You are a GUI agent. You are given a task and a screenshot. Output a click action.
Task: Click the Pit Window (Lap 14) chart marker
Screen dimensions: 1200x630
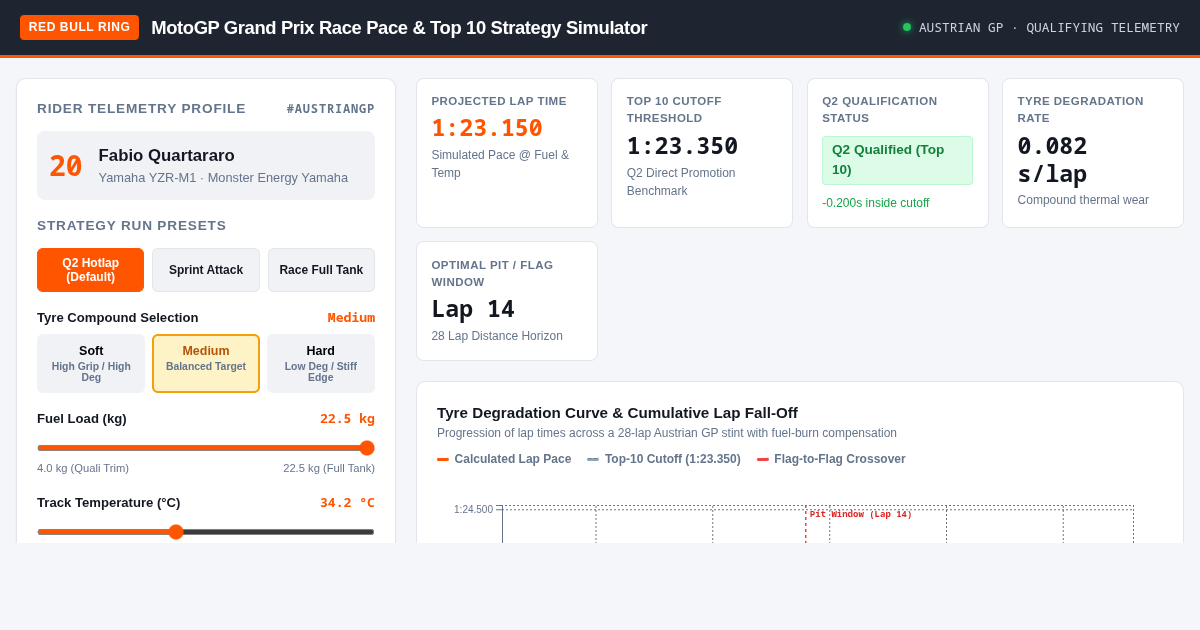pos(861,515)
